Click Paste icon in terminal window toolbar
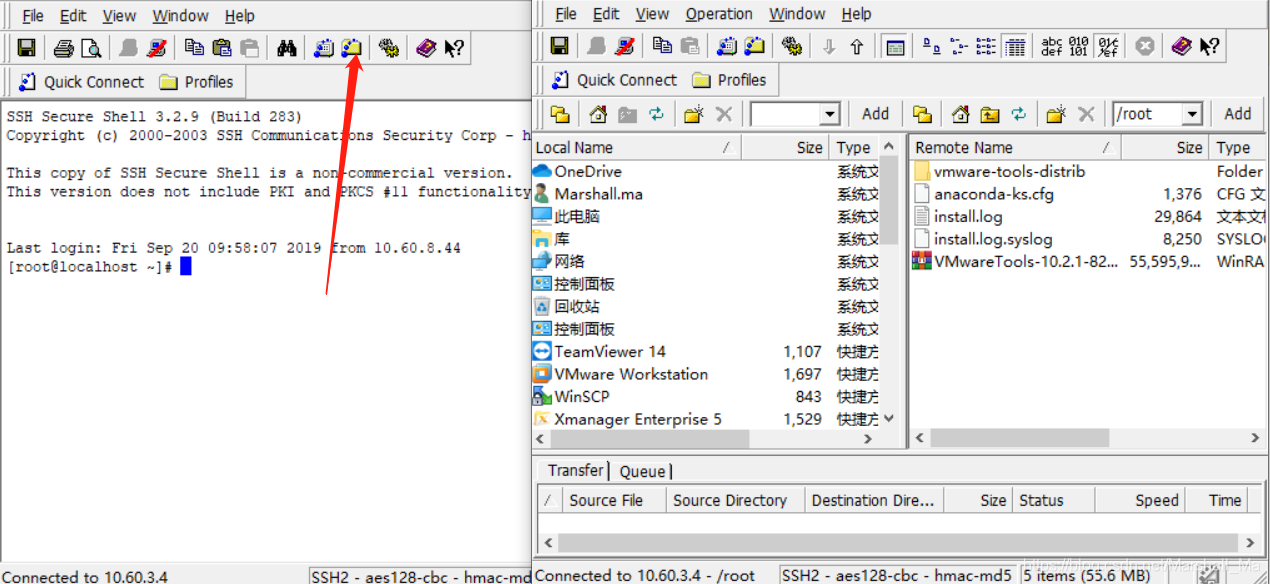The image size is (1270, 584). point(222,47)
